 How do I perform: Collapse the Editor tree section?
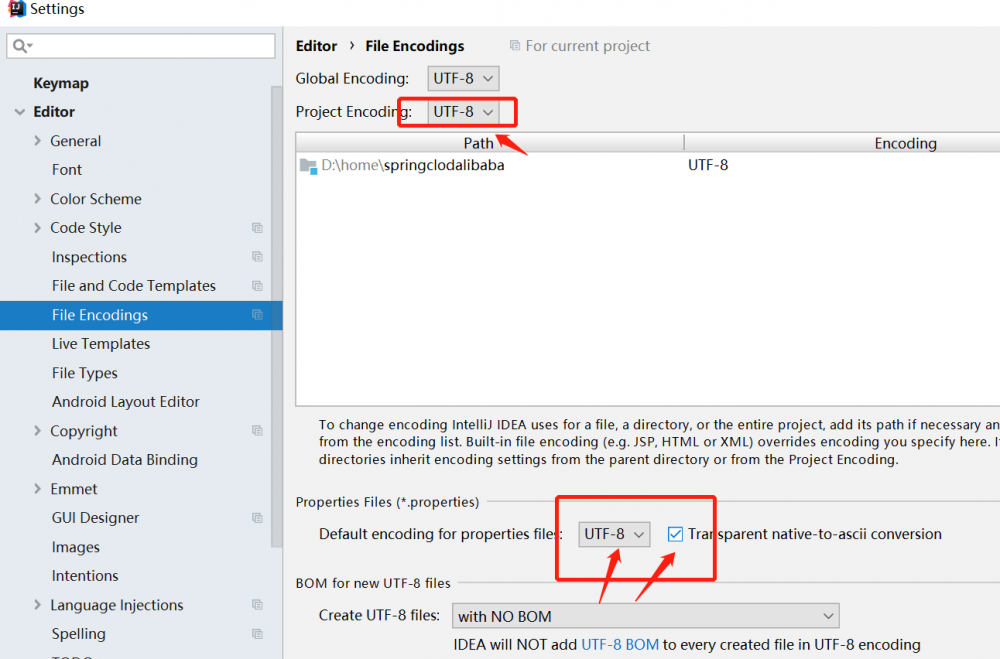pos(20,112)
